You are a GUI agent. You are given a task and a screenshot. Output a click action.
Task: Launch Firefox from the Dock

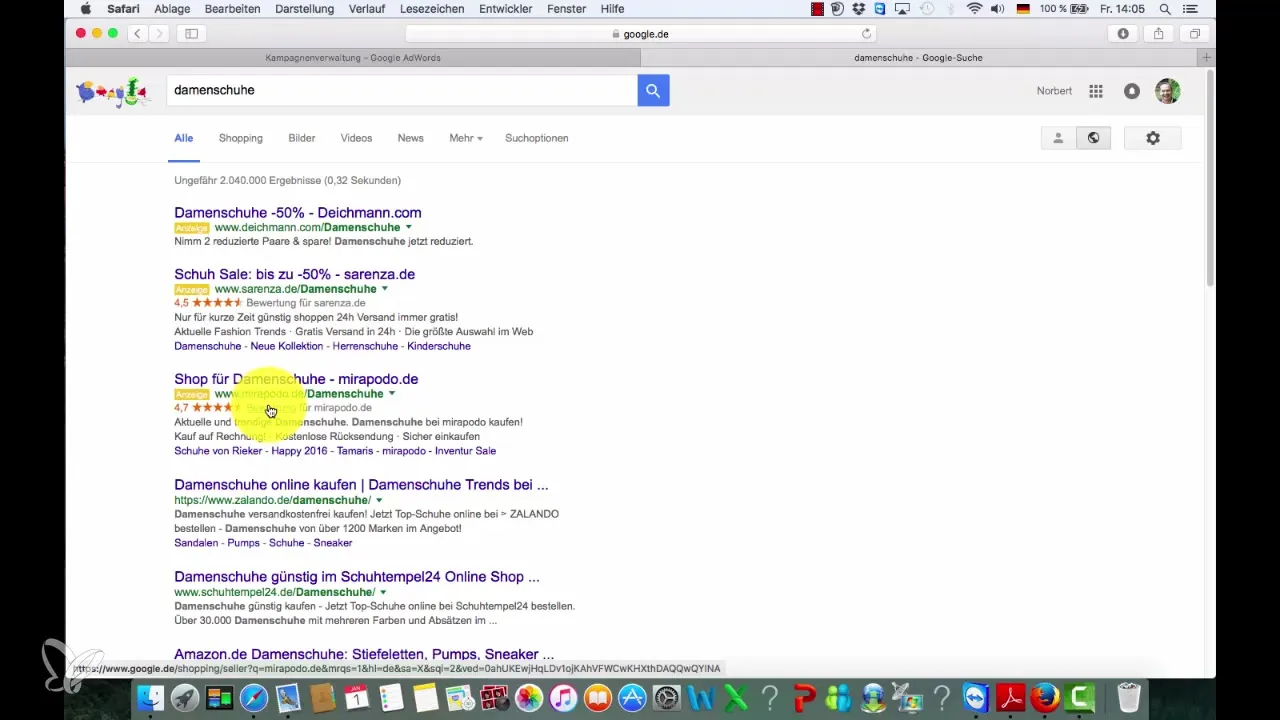click(x=1045, y=697)
